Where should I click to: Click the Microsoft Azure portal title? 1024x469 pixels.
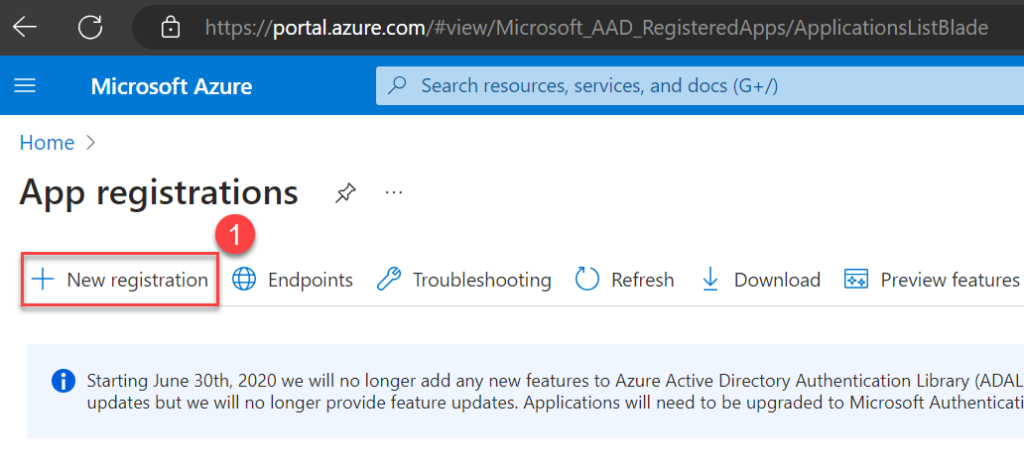[171, 86]
